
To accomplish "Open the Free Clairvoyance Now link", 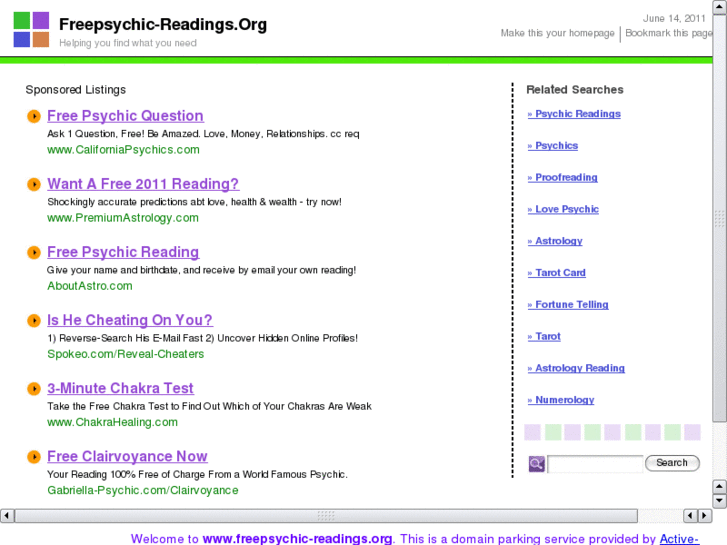I will 127,456.
